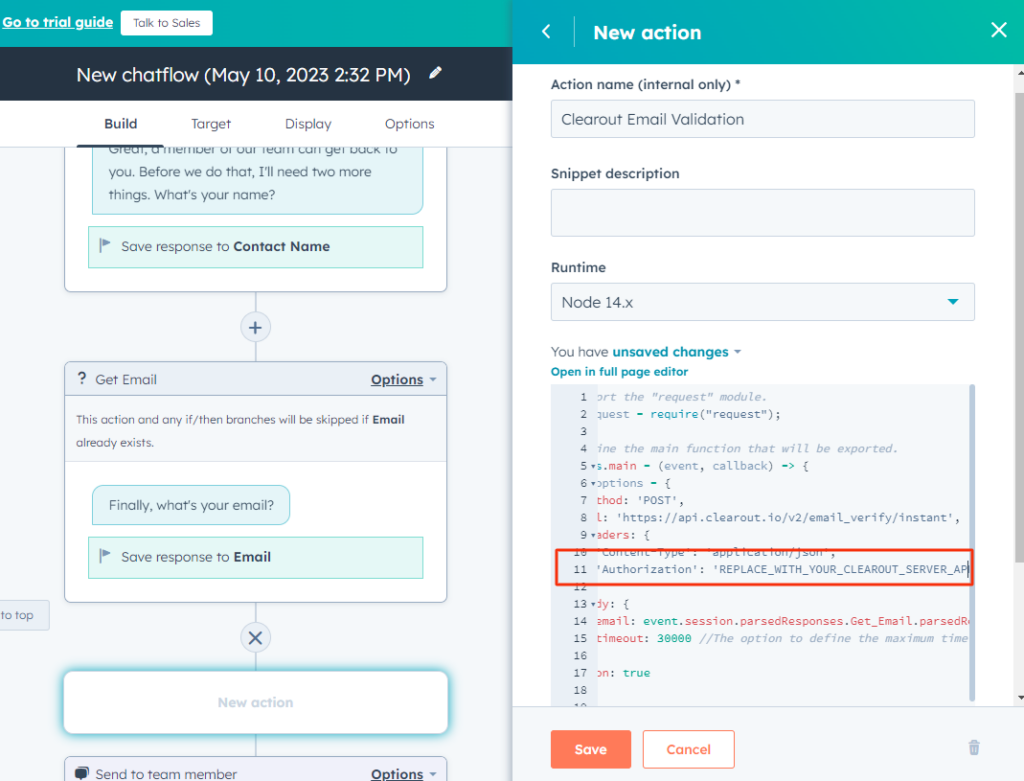Switch to the Display tab
The image size is (1024, 781).
point(307,123)
